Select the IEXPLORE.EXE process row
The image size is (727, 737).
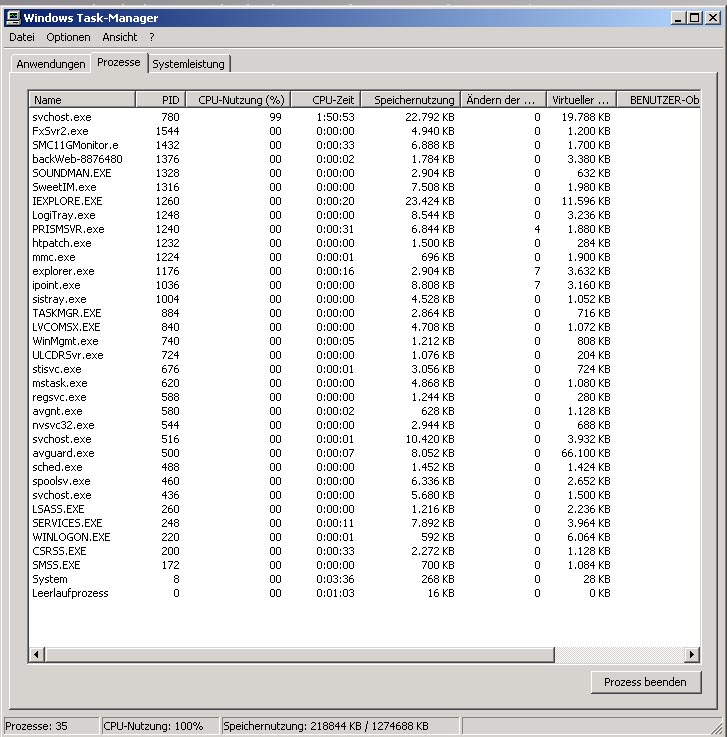click(x=67, y=201)
